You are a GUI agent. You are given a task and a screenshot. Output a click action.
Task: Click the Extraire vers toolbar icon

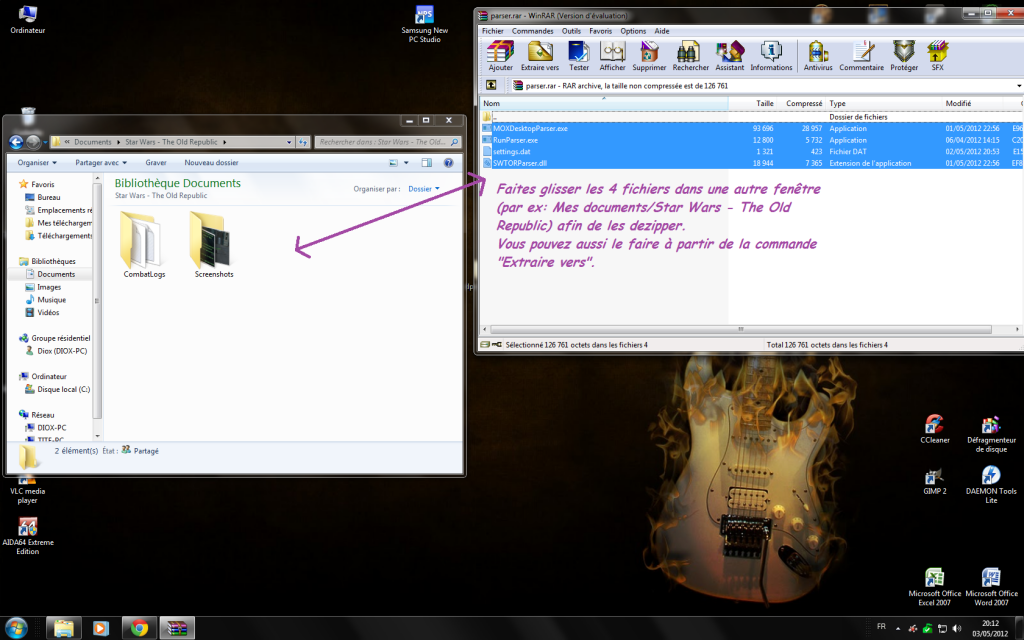tap(539, 56)
